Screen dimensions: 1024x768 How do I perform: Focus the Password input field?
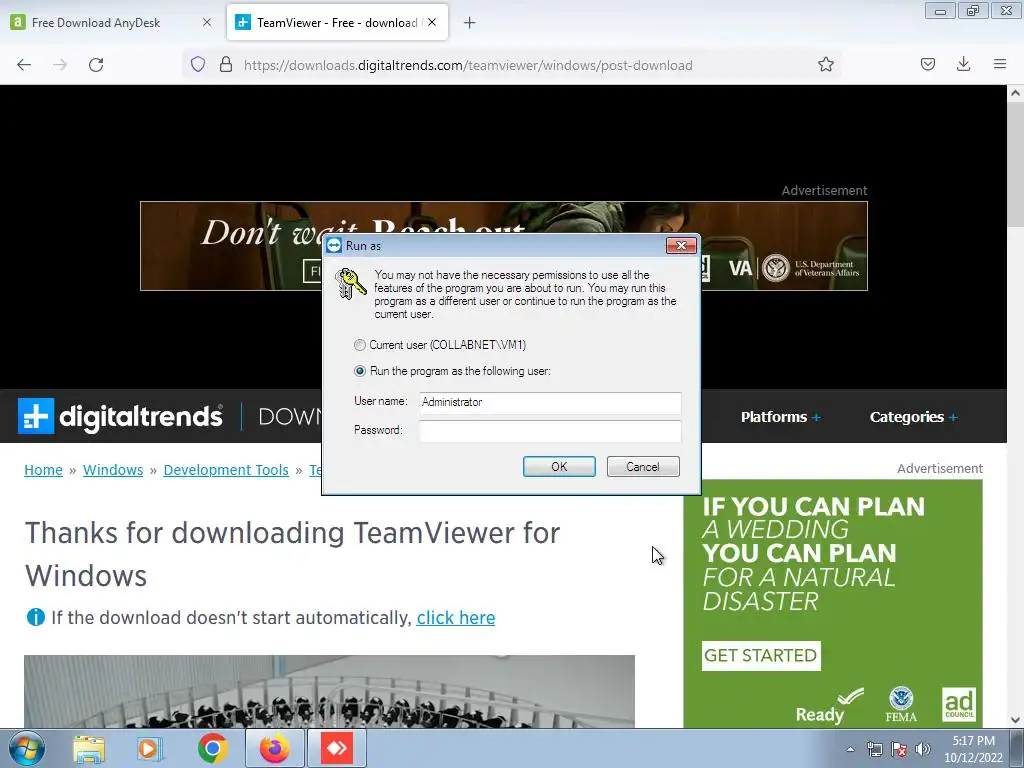coord(550,431)
